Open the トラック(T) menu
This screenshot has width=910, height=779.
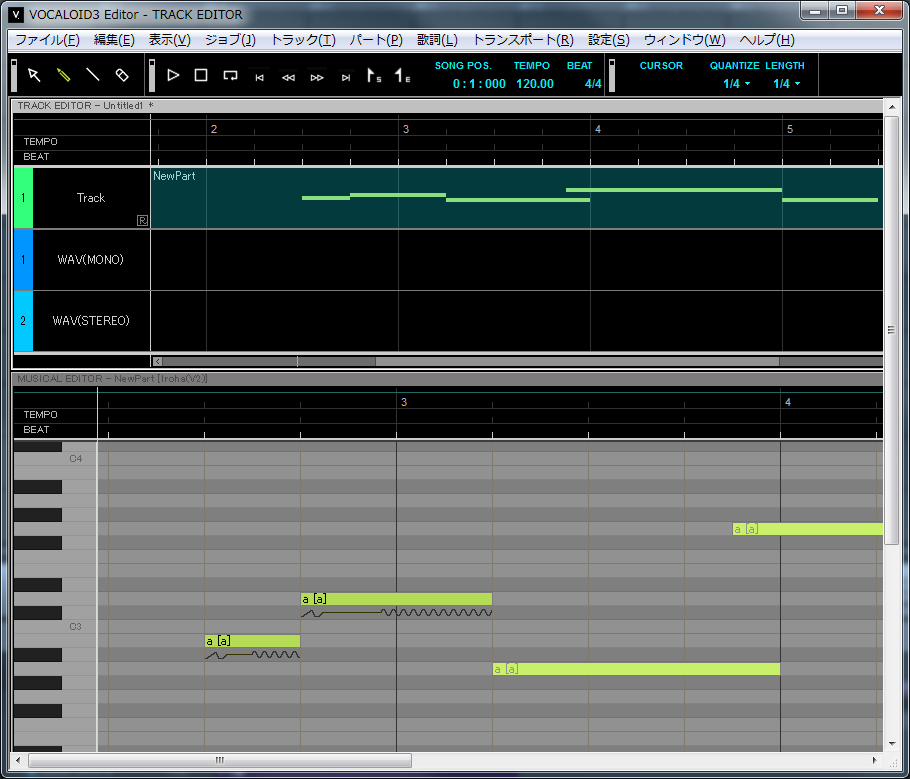[x=303, y=39]
